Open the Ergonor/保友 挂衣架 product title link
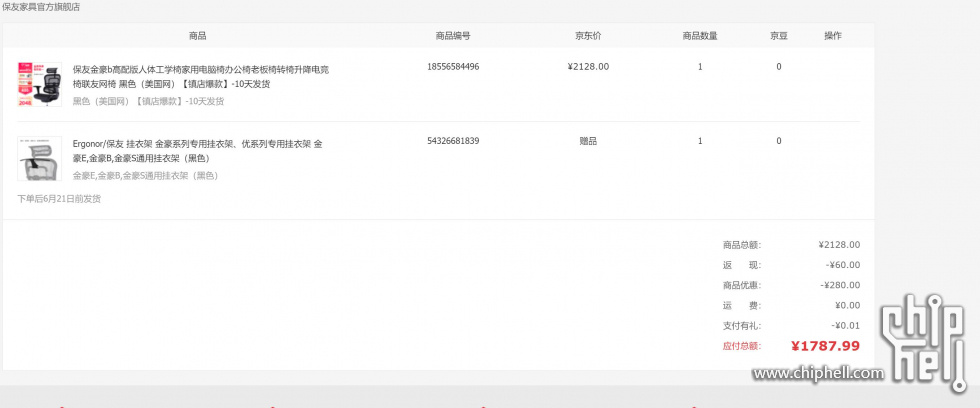Image resolution: width=980 pixels, height=408 pixels. point(198,151)
